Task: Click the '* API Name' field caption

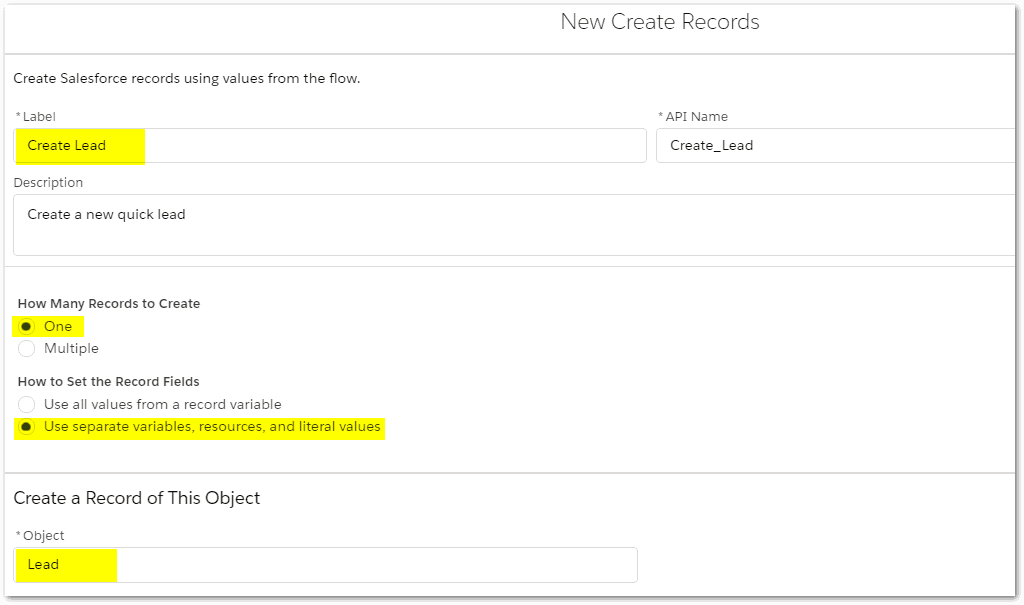Action: (x=696, y=117)
